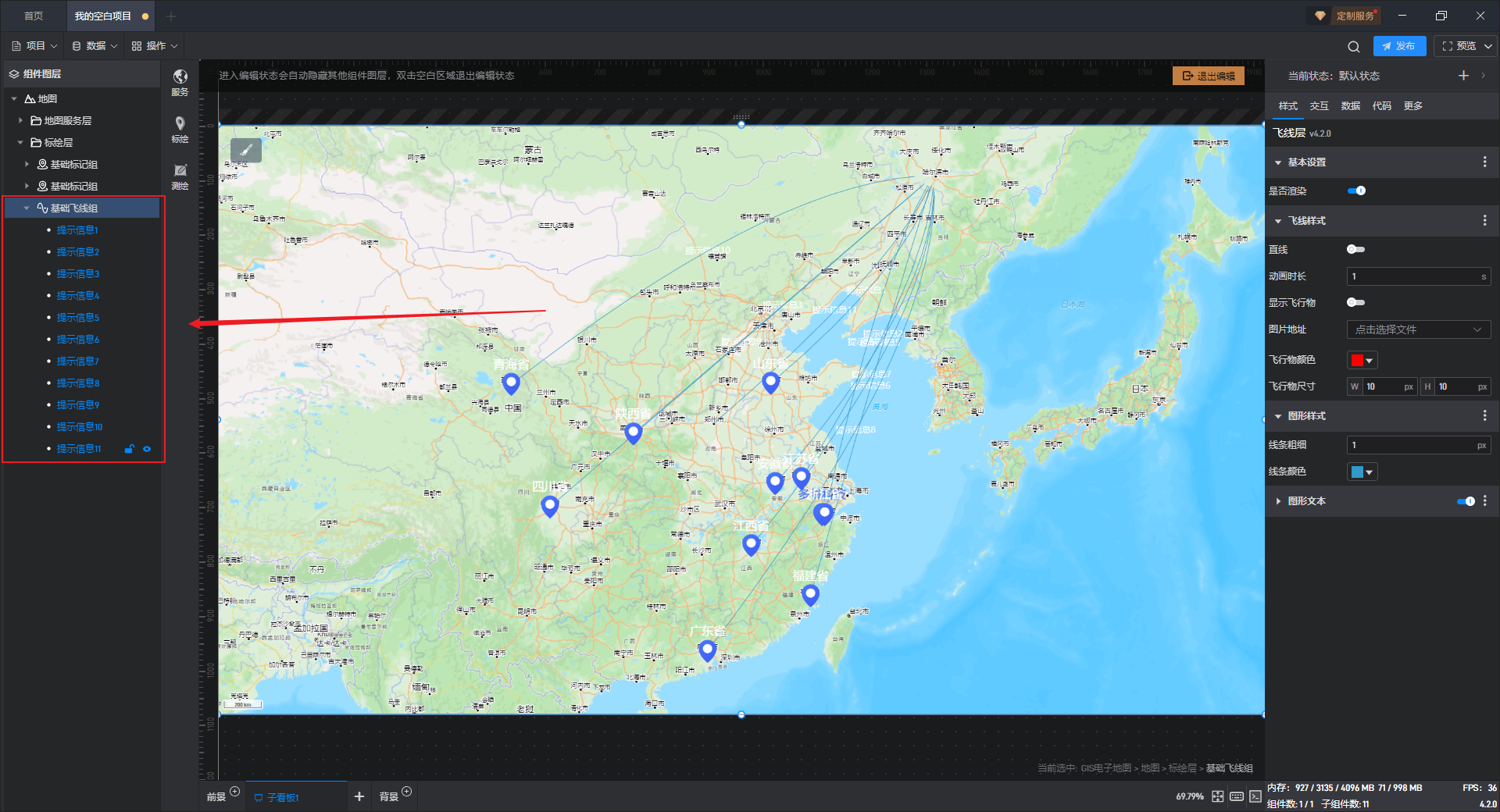Image resolution: width=1500 pixels, height=812 pixels.
Task: Click the 定制服务 diamond icon
Action: (1320, 16)
